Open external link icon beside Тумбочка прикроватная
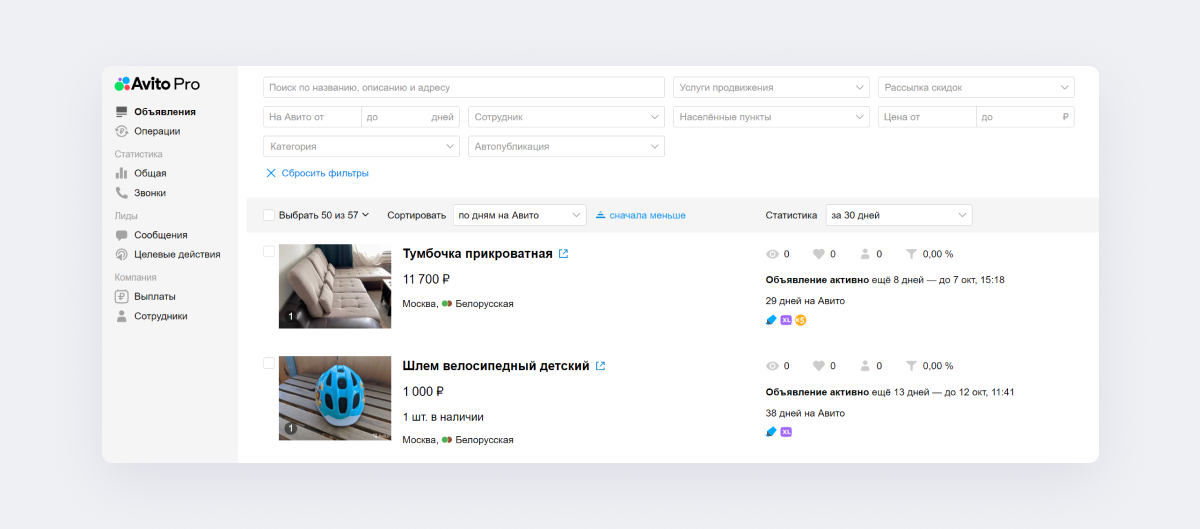Screen dimensions: 1200x529 pyautogui.click(x=563, y=254)
